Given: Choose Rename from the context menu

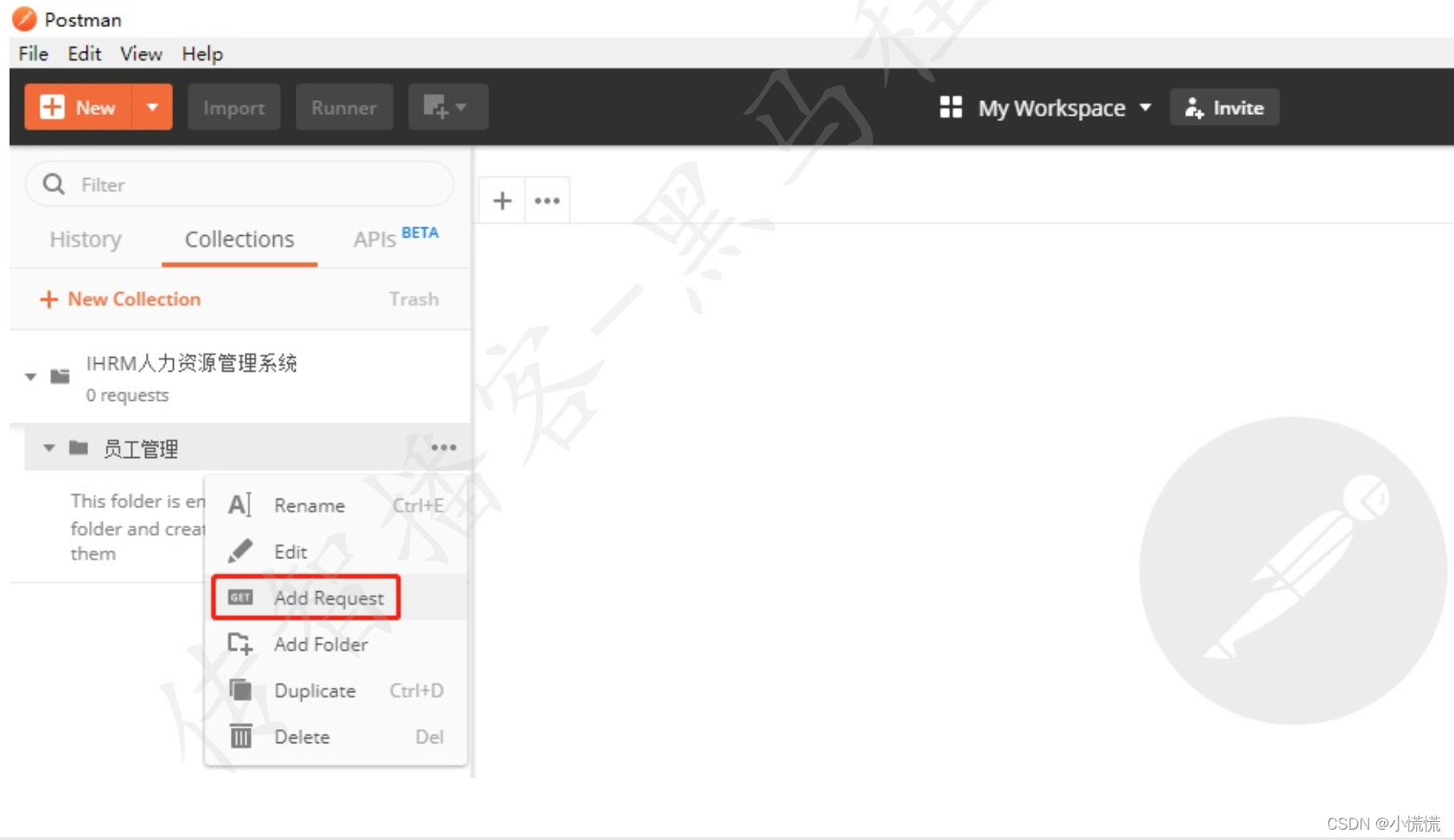Looking at the screenshot, I should pos(335,506).
